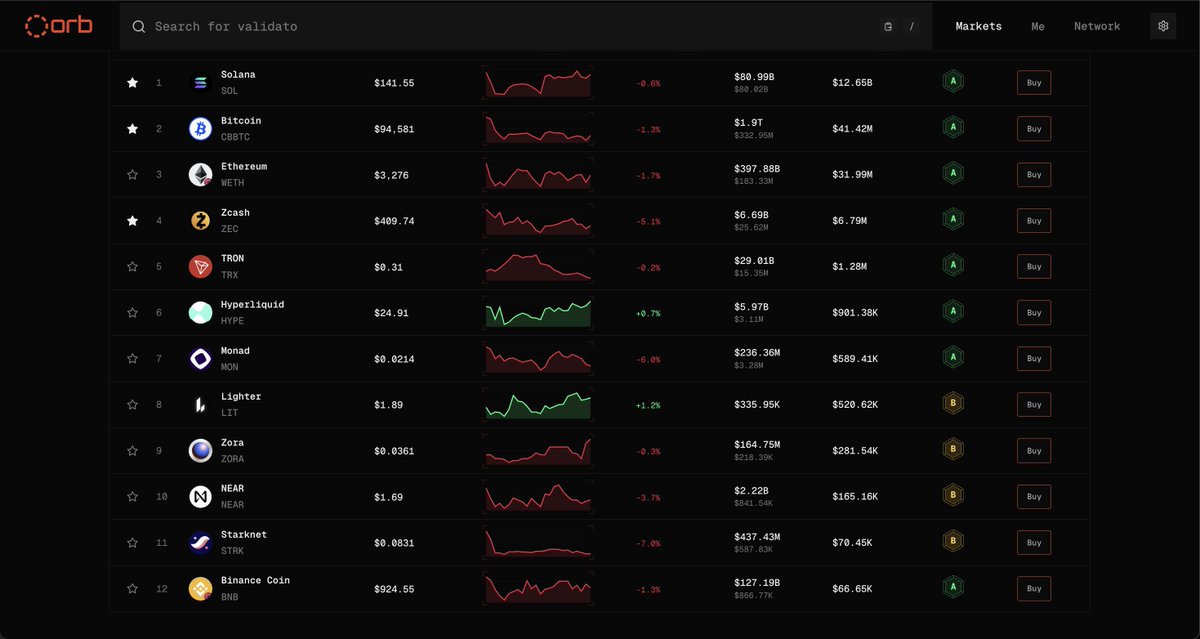This screenshot has height=639, width=1200.
Task: Click the orb logo
Action: coord(58,26)
